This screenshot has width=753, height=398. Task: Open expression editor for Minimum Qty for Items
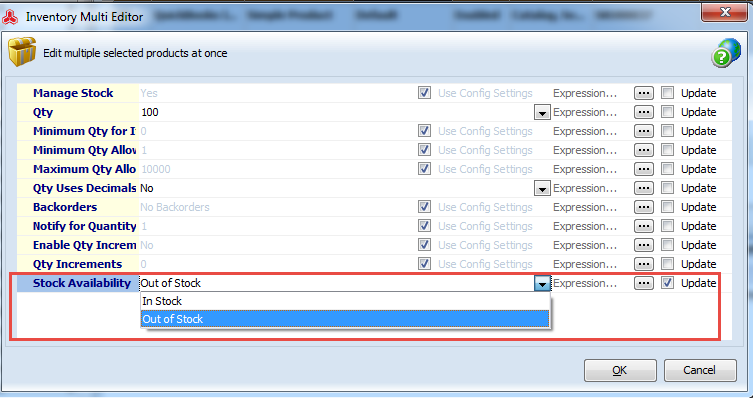point(644,131)
